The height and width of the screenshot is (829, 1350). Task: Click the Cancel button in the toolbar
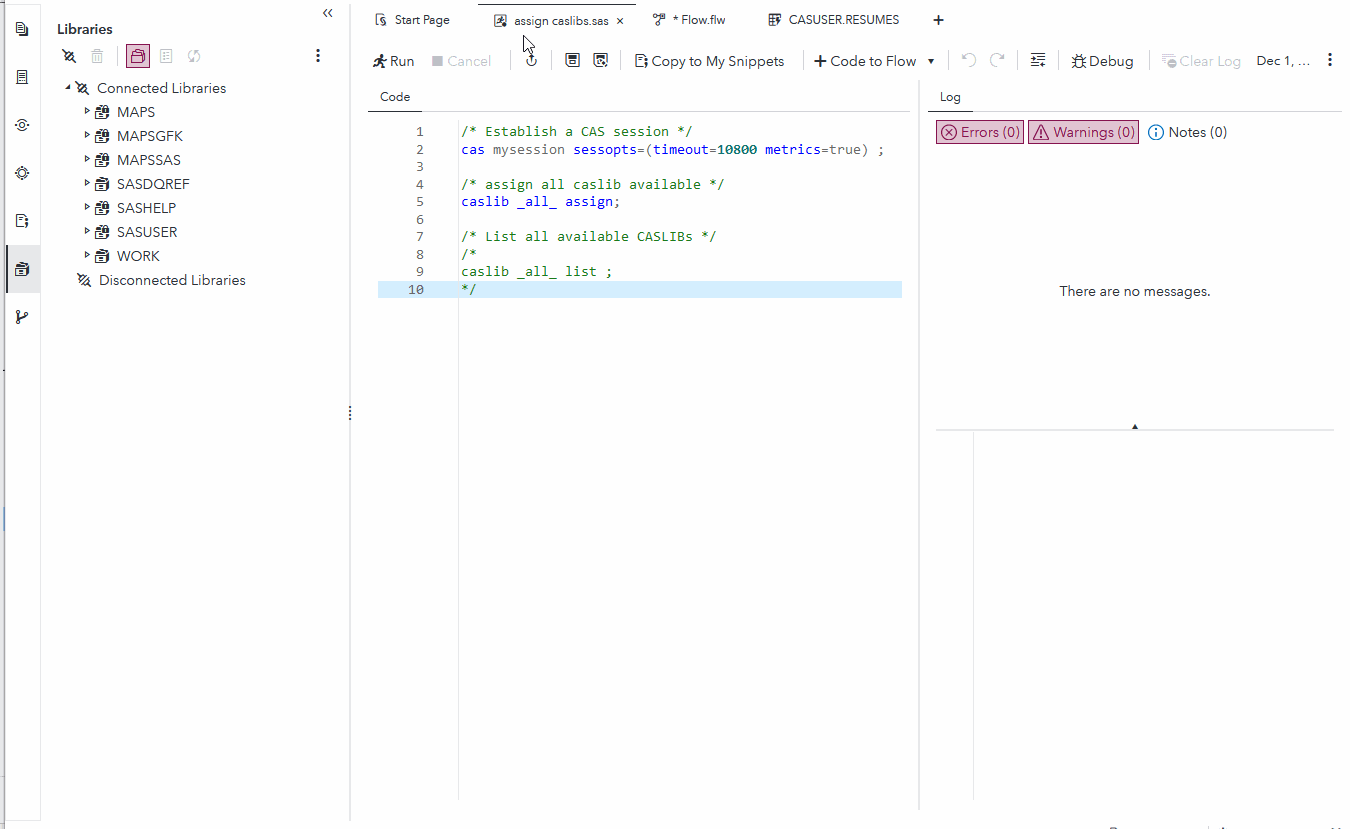click(x=461, y=61)
